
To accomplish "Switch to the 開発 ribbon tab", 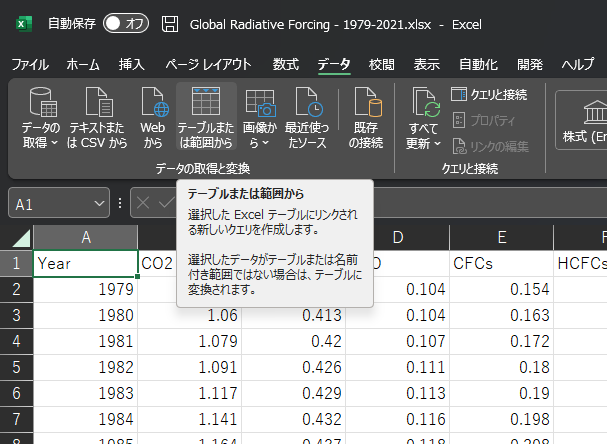I will click(530, 65).
